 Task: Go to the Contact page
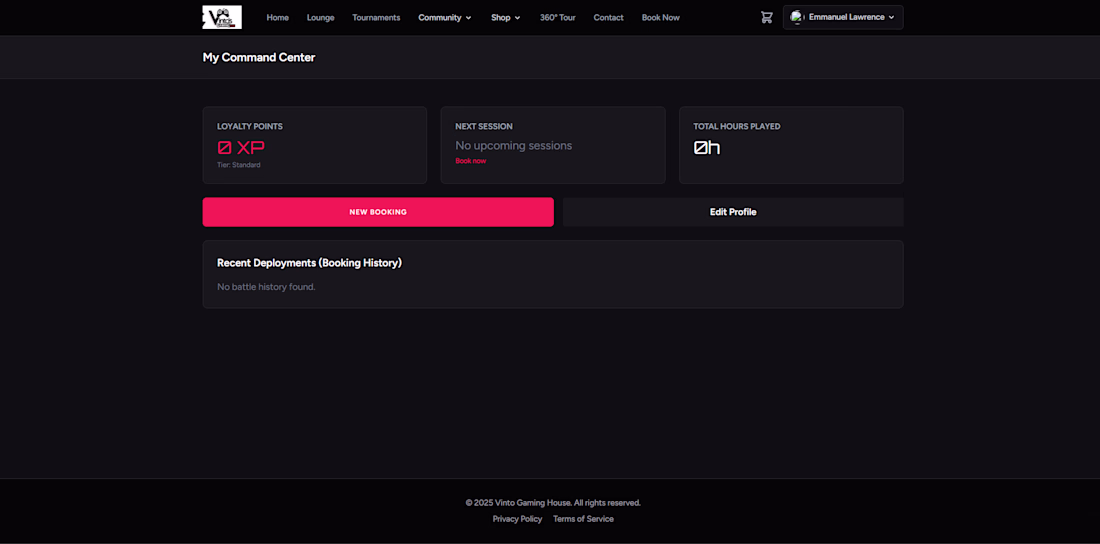point(608,18)
